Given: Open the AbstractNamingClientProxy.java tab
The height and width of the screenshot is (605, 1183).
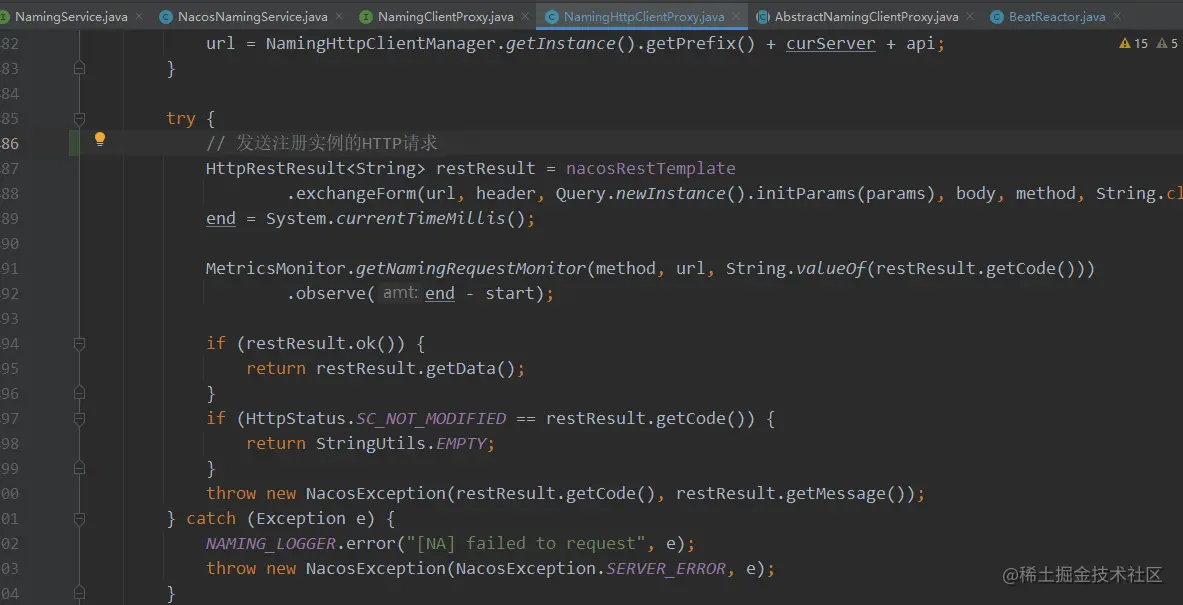Looking at the screenshot, I should click(x=867, y=17).
